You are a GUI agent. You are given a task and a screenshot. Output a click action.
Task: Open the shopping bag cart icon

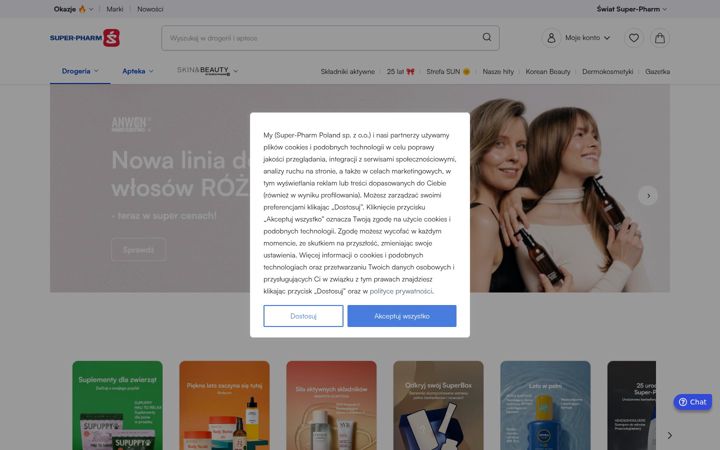tap(659, 38)
